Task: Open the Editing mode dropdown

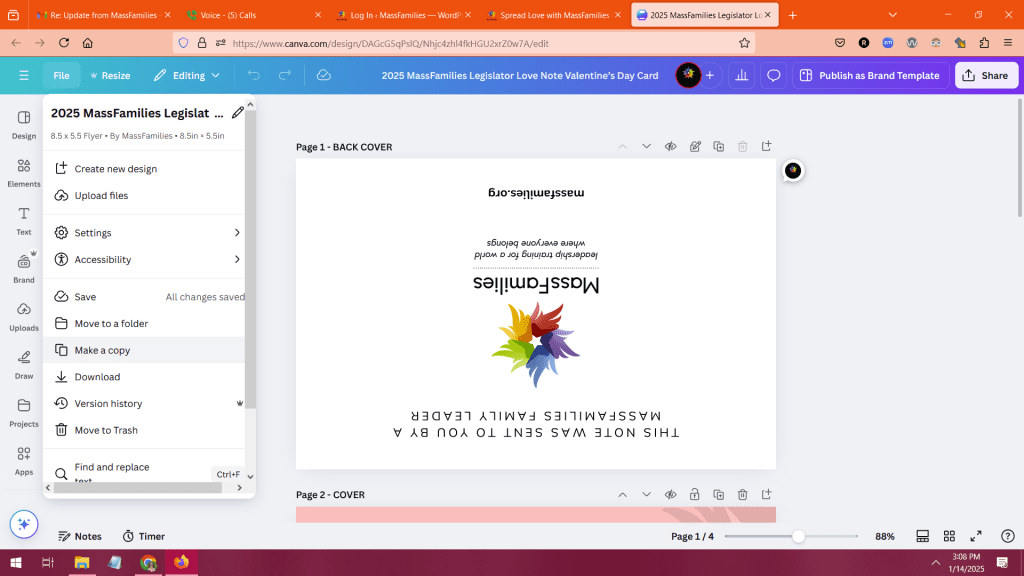Action: tap(187, 75)
